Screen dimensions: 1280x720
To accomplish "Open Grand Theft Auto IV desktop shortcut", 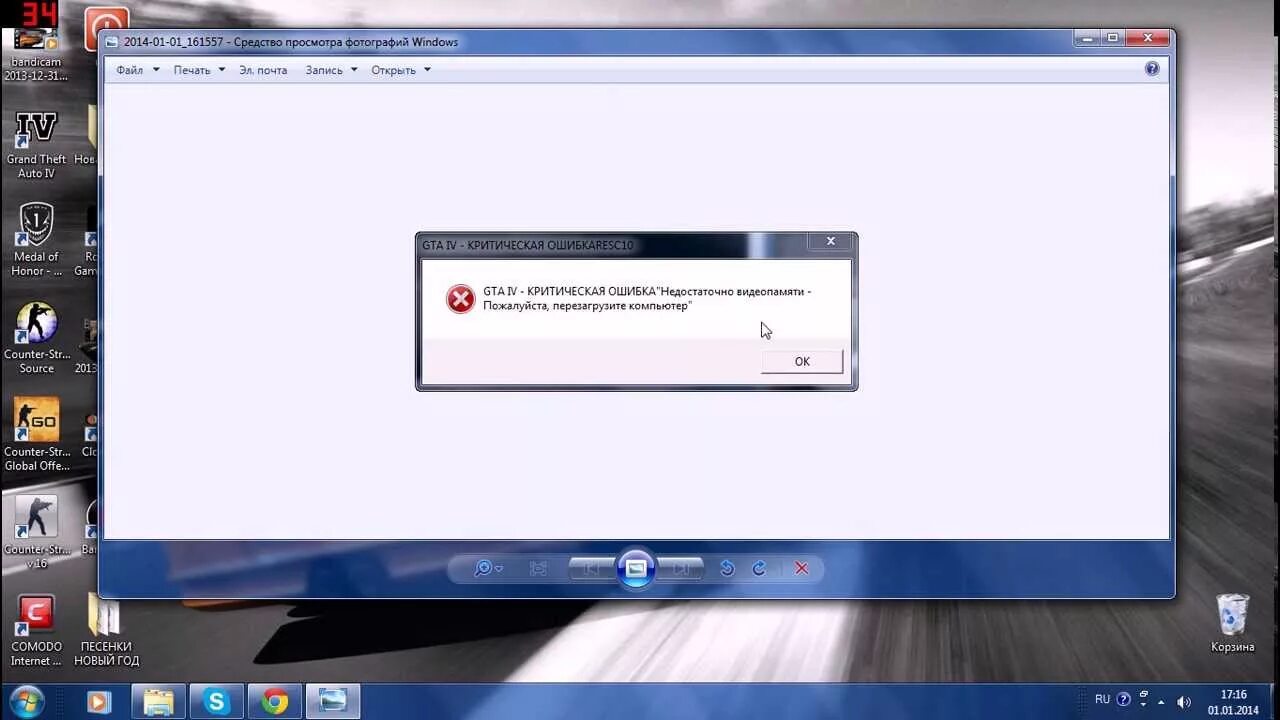I will 36,144.
